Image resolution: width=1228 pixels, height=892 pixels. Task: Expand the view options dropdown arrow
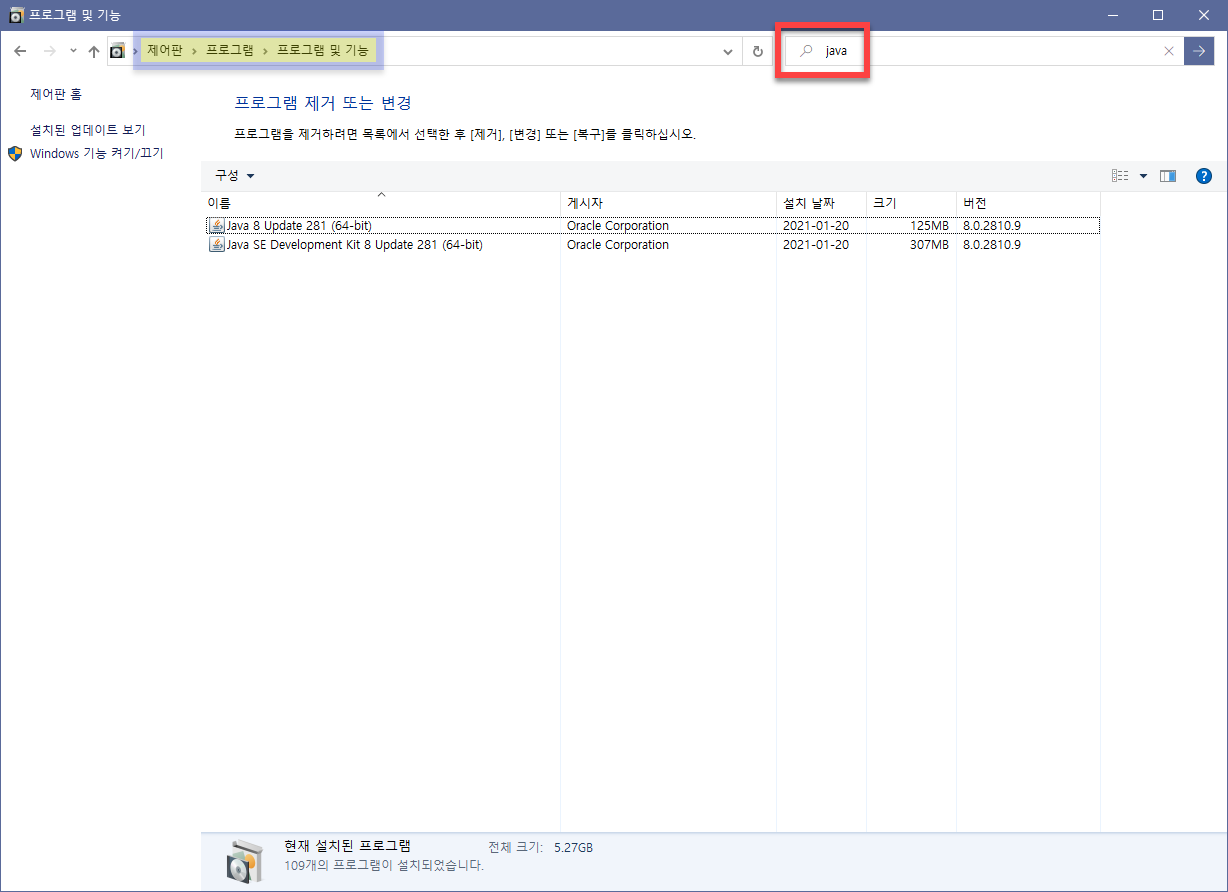point(1143,176)
